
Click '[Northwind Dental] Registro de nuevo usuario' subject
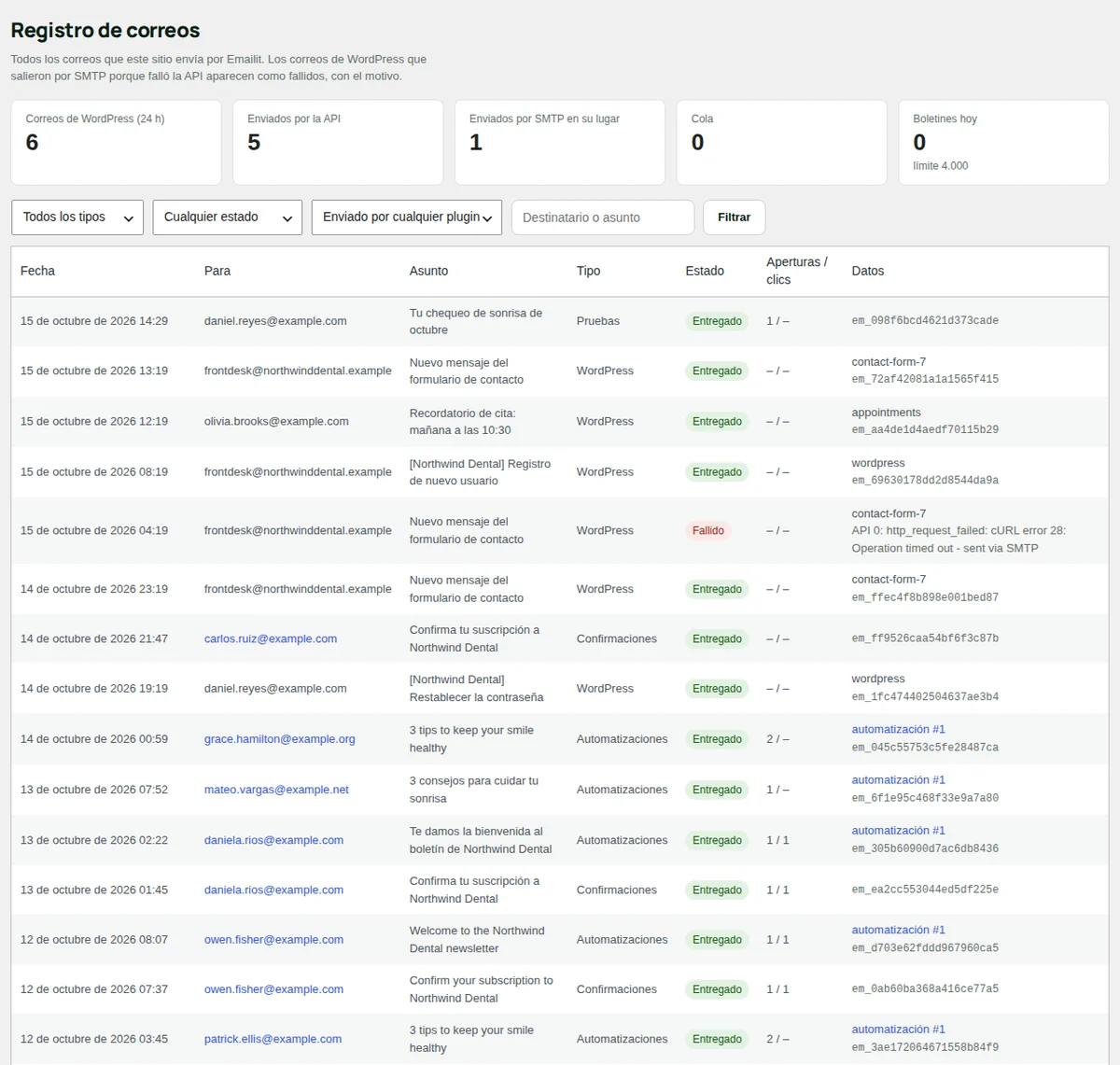tap(480, 472)
